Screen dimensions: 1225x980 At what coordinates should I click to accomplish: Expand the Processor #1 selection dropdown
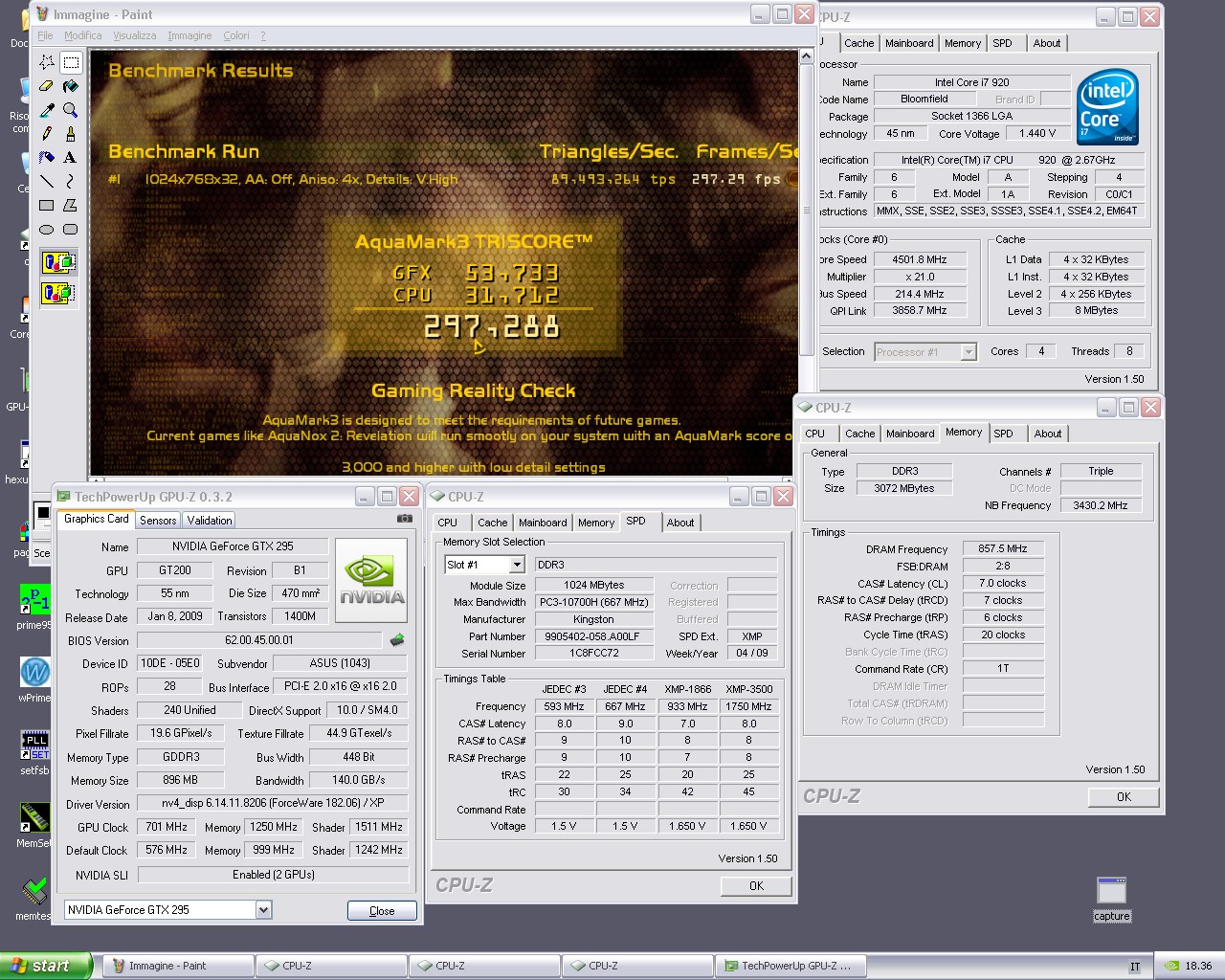point(968,352)
